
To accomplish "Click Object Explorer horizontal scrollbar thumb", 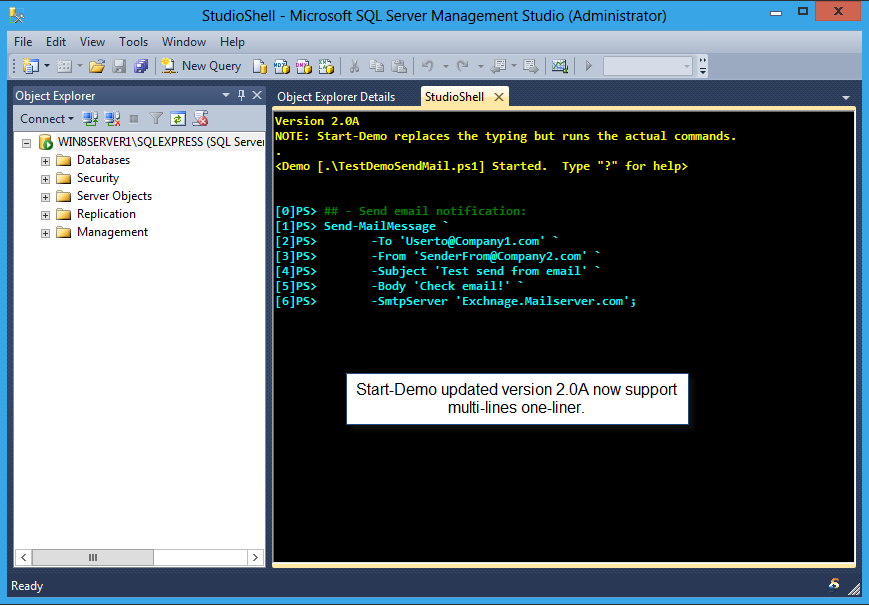I will (x=93, y=557).
